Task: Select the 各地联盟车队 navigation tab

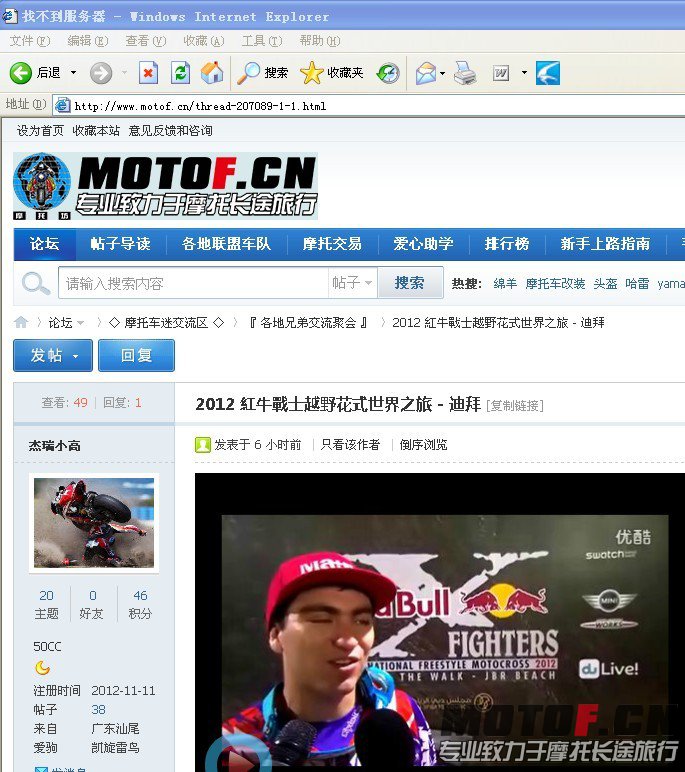Action: click(x=226, y=244)
